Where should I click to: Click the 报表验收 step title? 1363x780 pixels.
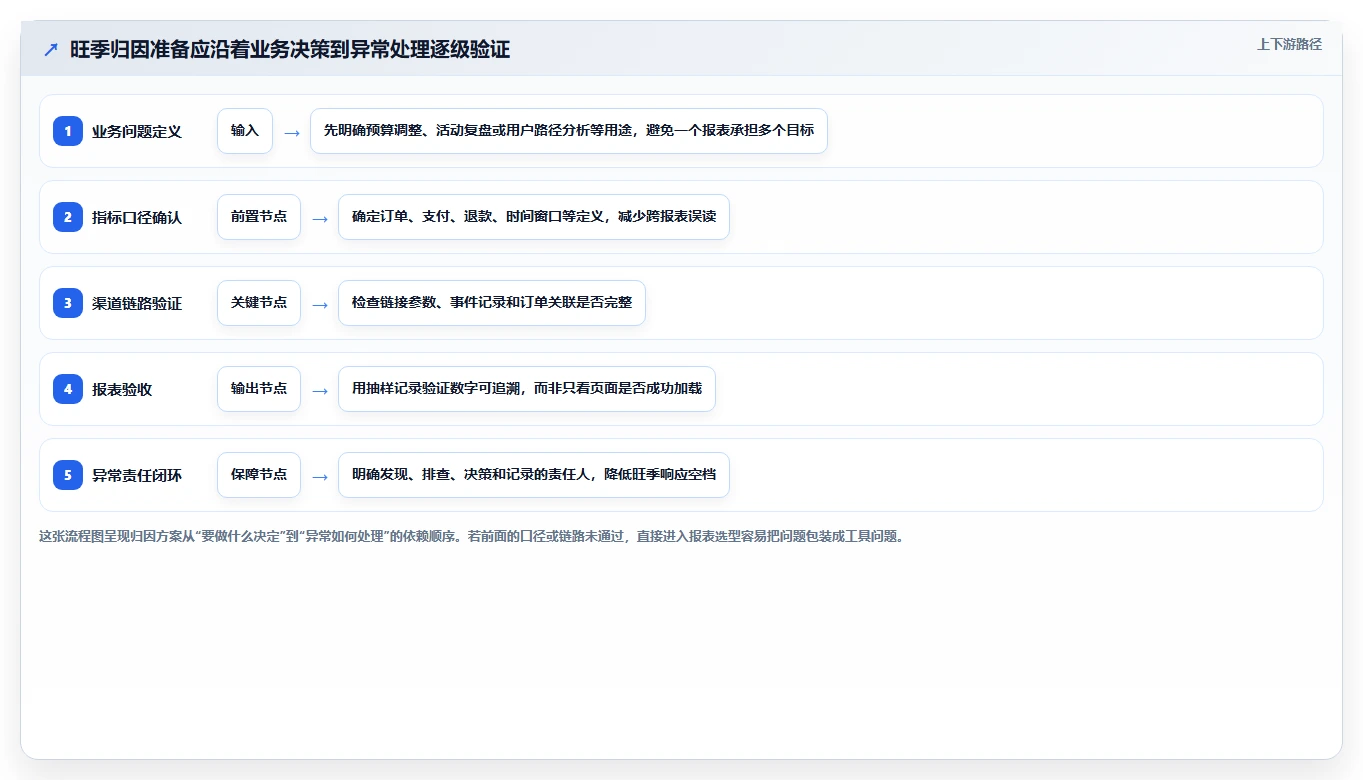(x=122, y=389)
